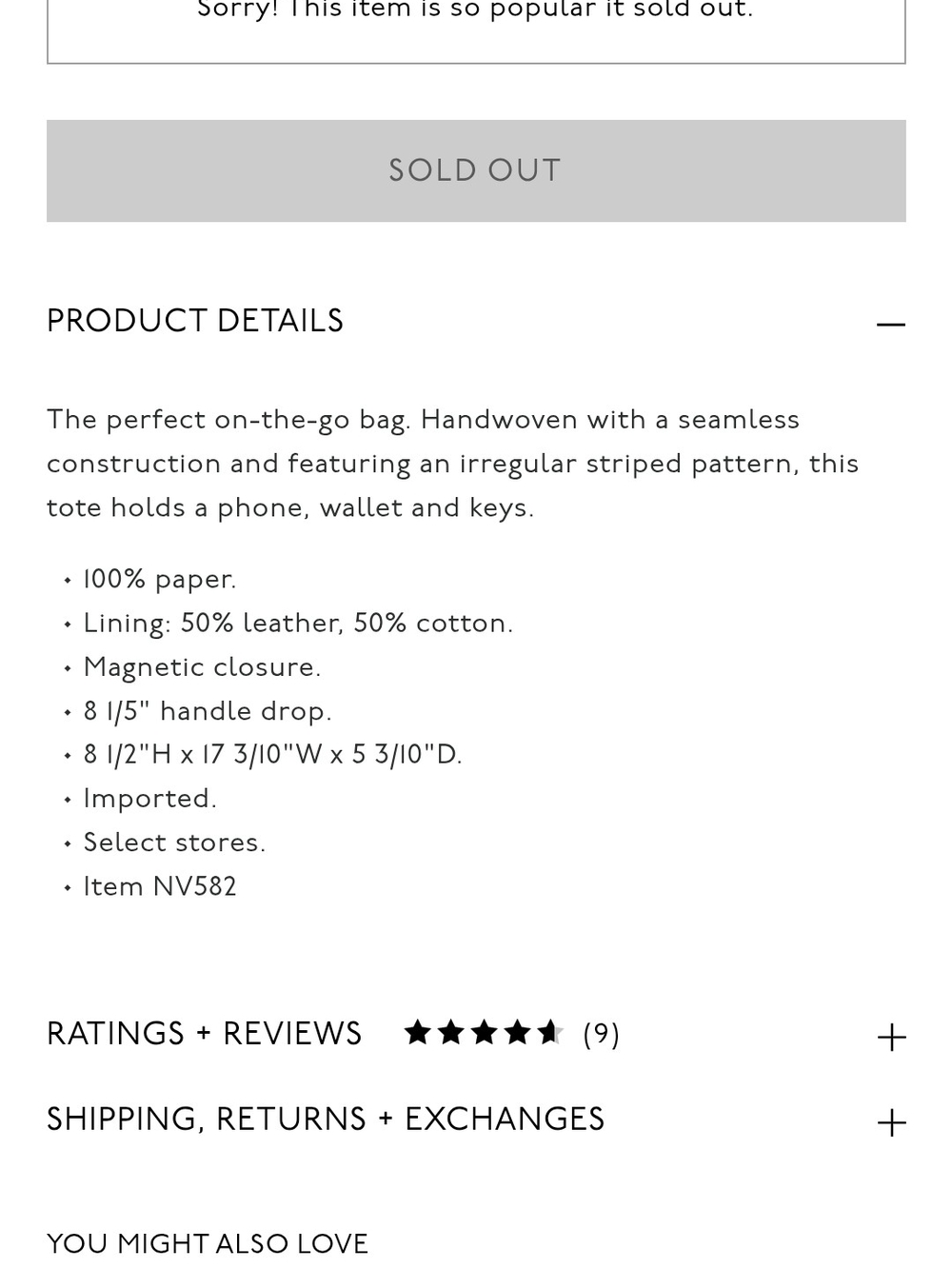952x1269 pixels.
Task: Click the product description paragraph
Action: click(453, 465)
